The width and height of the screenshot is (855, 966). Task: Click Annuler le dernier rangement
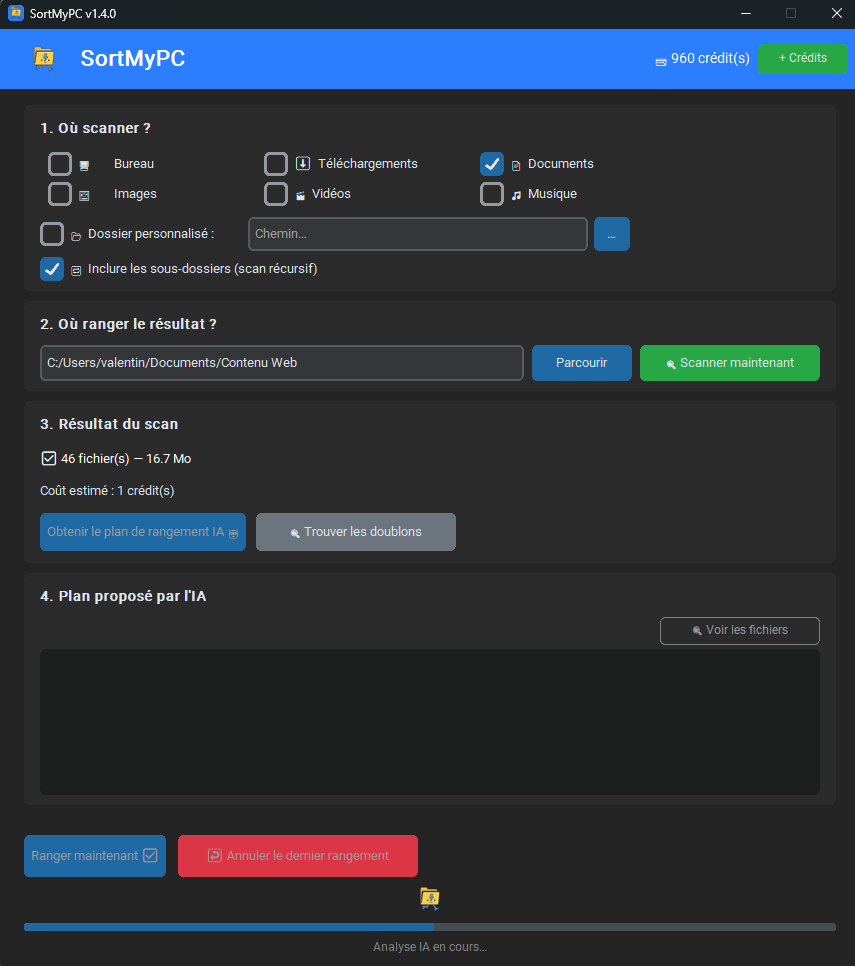coord(298,856)
